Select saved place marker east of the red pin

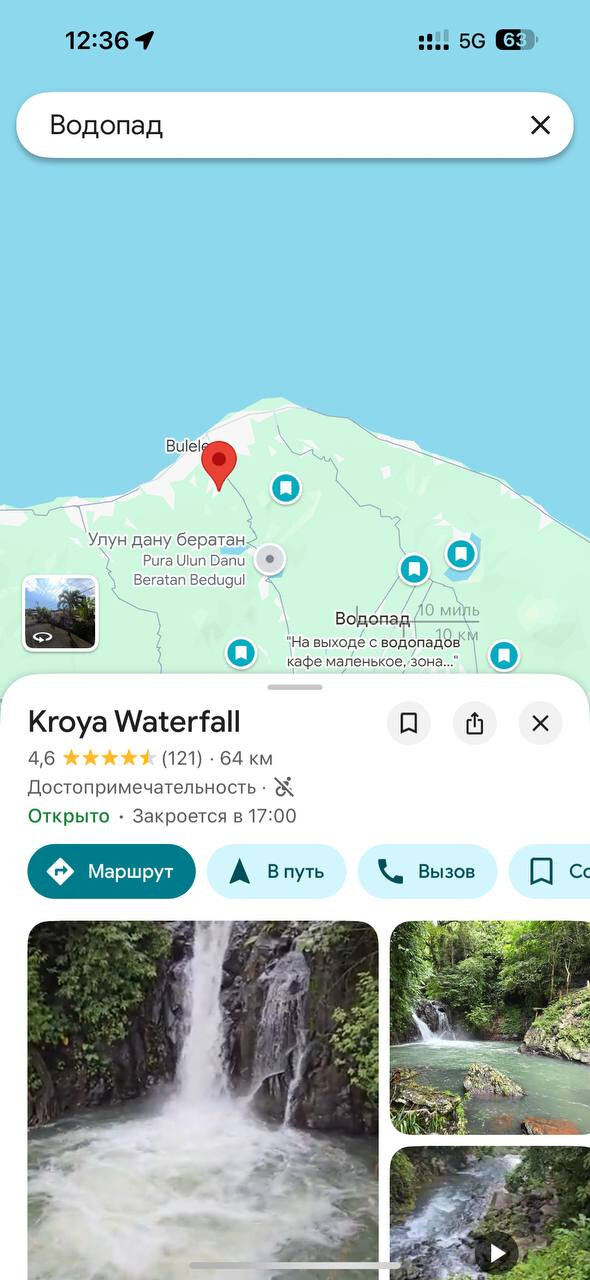(286, 488)
